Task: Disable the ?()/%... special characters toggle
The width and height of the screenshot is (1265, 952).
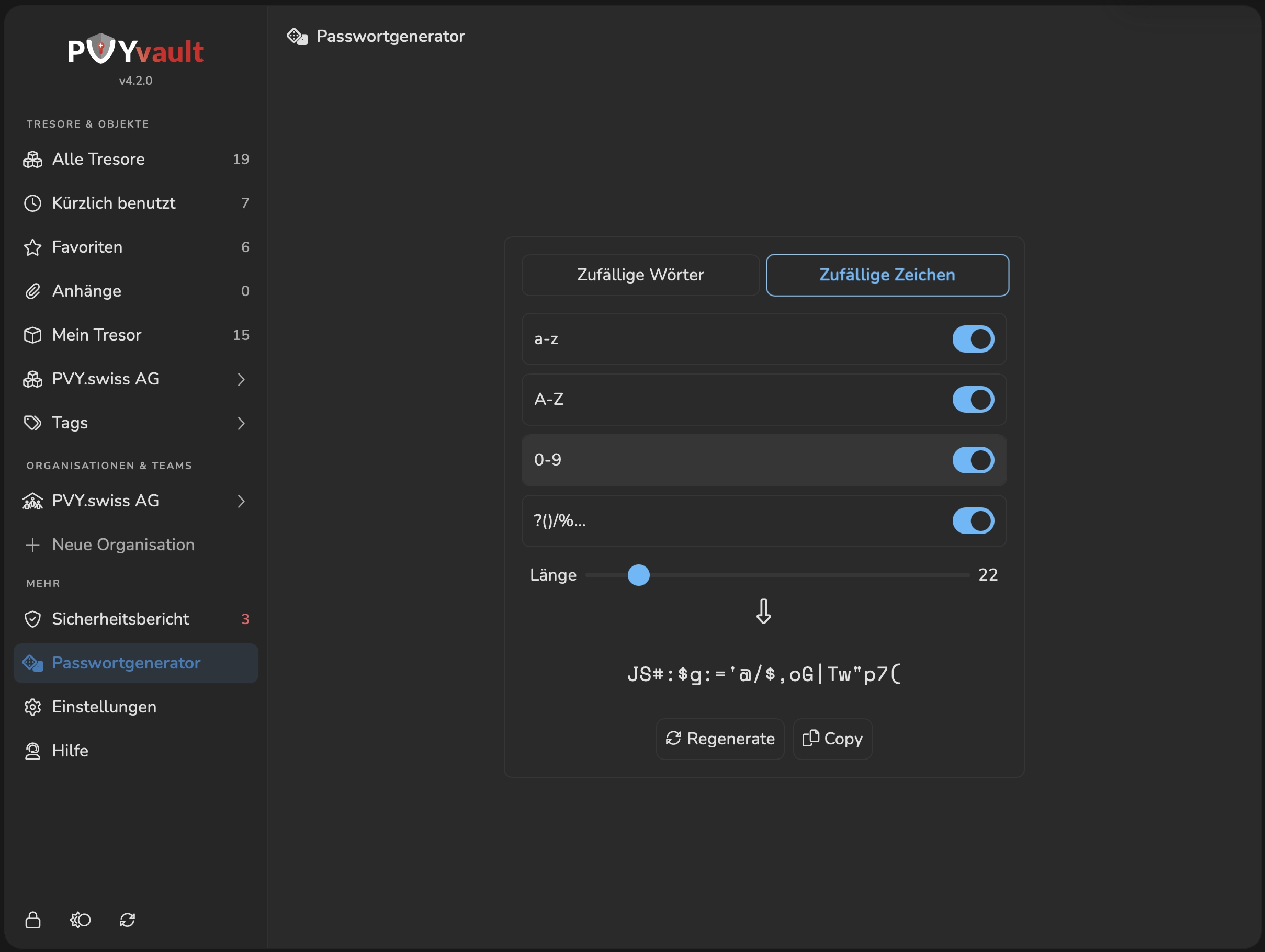Action: tap(974, 521)
